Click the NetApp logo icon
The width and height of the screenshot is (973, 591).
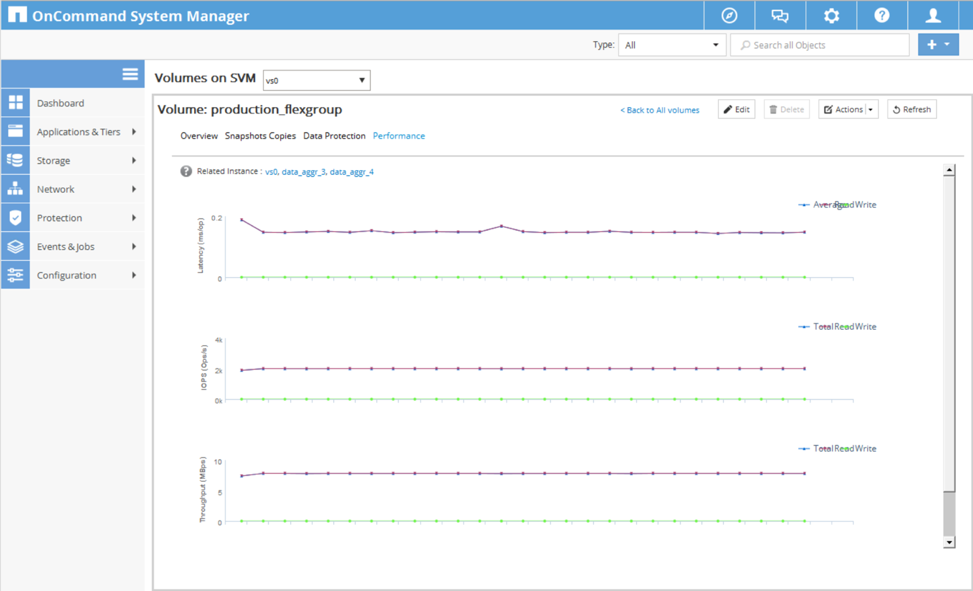pos(17,15)
